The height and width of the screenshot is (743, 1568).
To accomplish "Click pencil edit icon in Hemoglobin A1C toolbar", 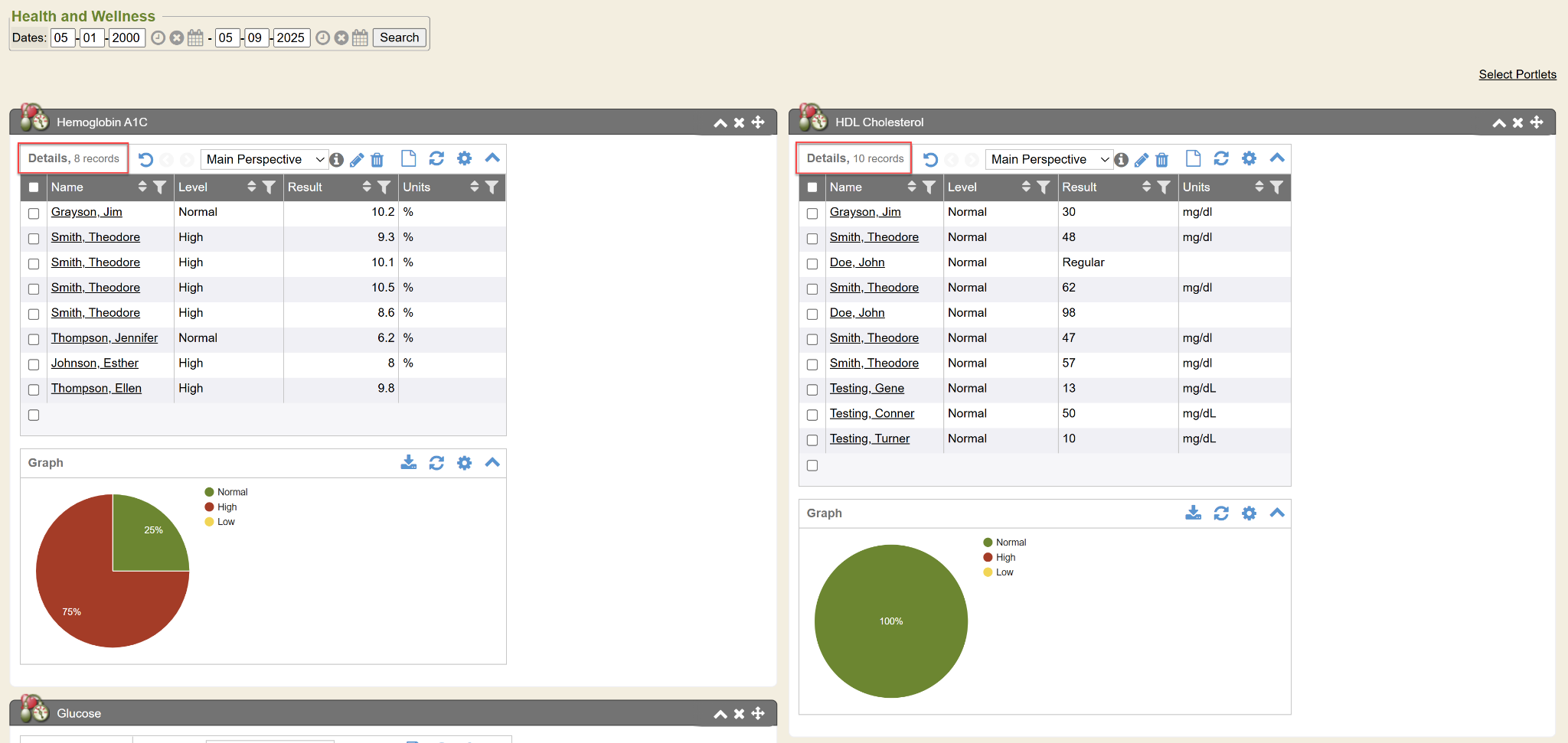I will coord(357,160).
